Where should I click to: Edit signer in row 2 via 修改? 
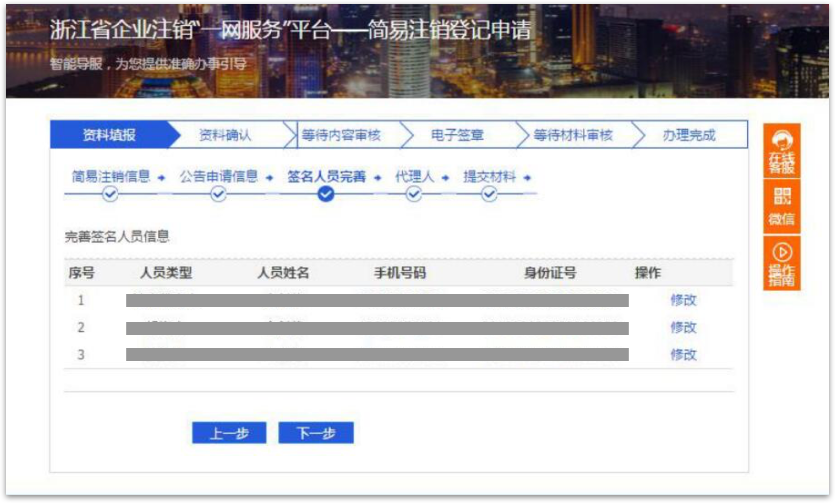tap(683, 327)
